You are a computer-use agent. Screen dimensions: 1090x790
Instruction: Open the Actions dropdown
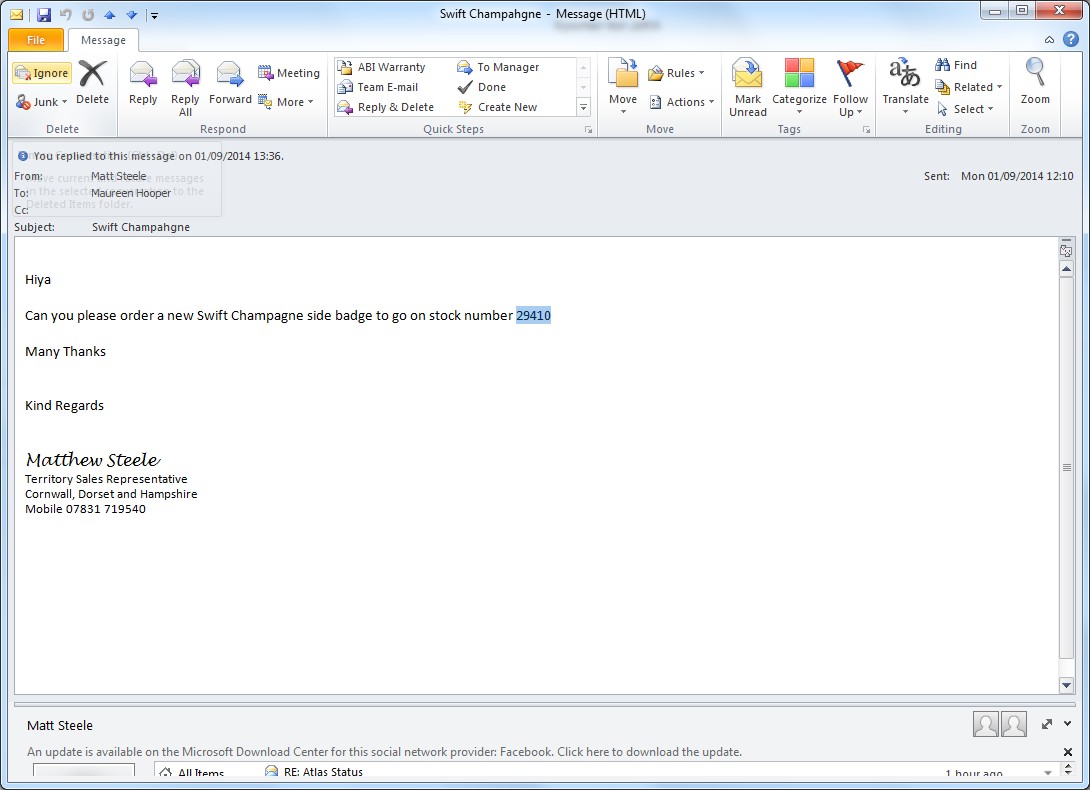click(x=682, y=102)
